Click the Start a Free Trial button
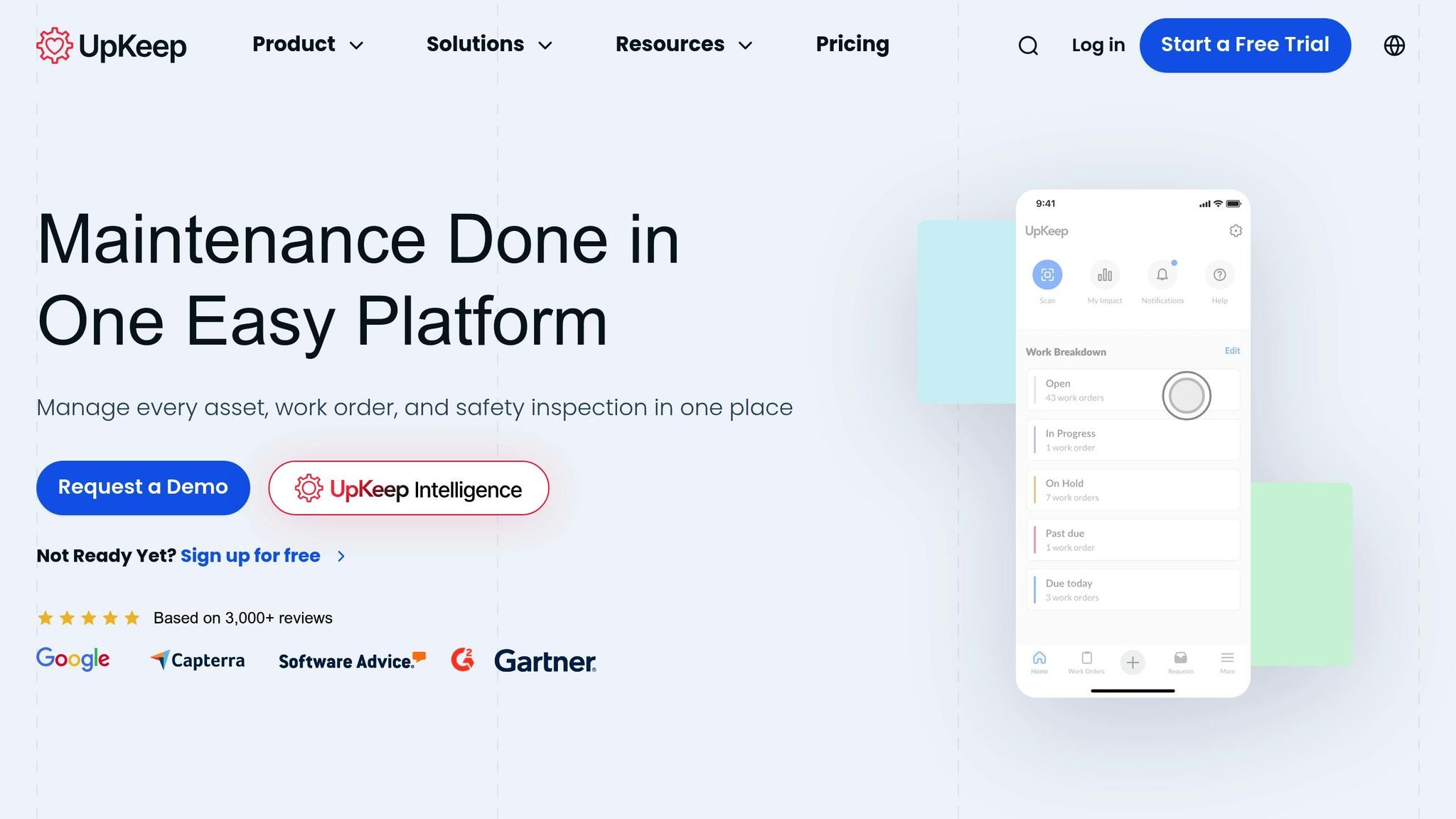Image resolution: width=1456 pixels, height=819 pixels. click(1245, 45)
